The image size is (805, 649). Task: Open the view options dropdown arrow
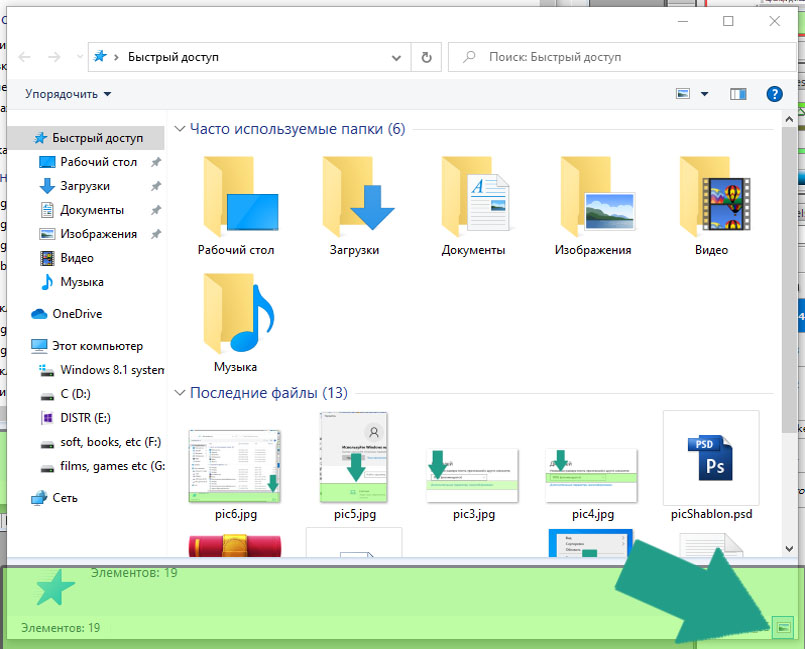[x=704, y=94]
